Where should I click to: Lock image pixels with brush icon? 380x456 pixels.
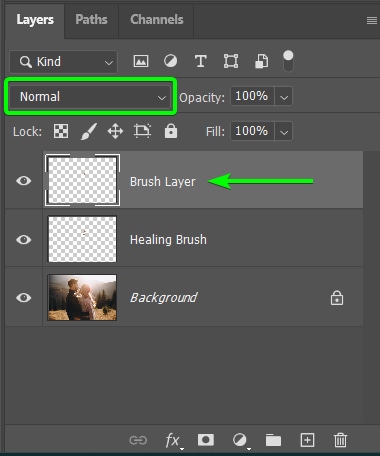(x=89, y=131)
